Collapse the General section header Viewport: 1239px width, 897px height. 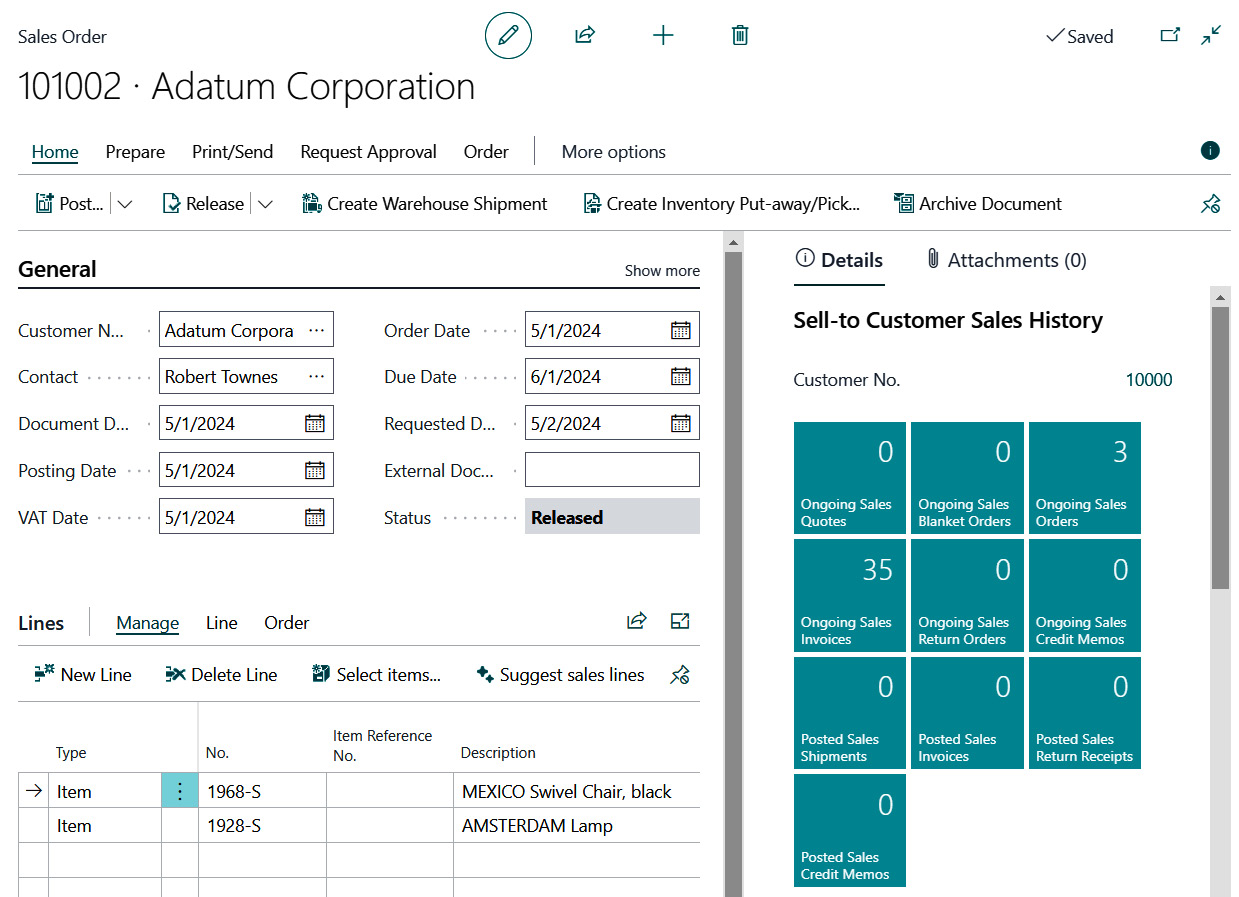pos(57,269)
